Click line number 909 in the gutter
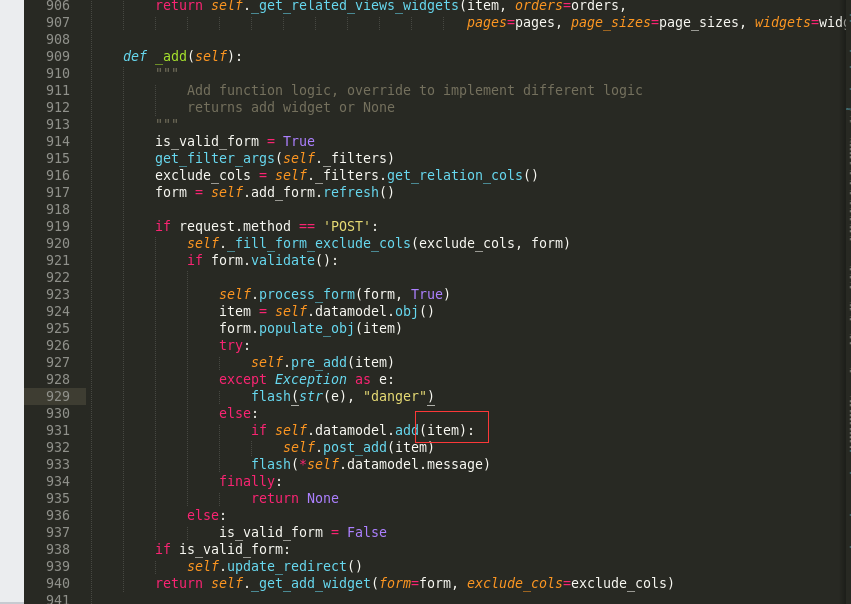This screenshot has height=604, width=851. pos(57,56)
